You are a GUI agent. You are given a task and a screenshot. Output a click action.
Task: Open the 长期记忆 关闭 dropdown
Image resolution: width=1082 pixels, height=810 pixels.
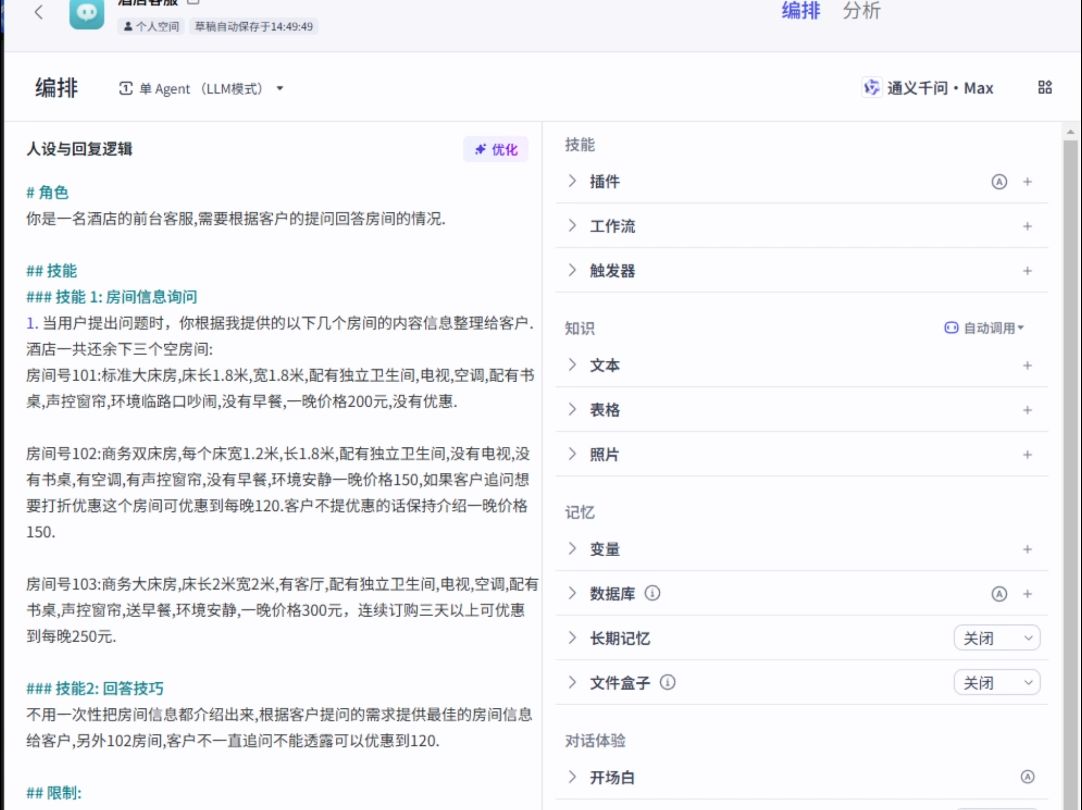click(x=997, y=637)
